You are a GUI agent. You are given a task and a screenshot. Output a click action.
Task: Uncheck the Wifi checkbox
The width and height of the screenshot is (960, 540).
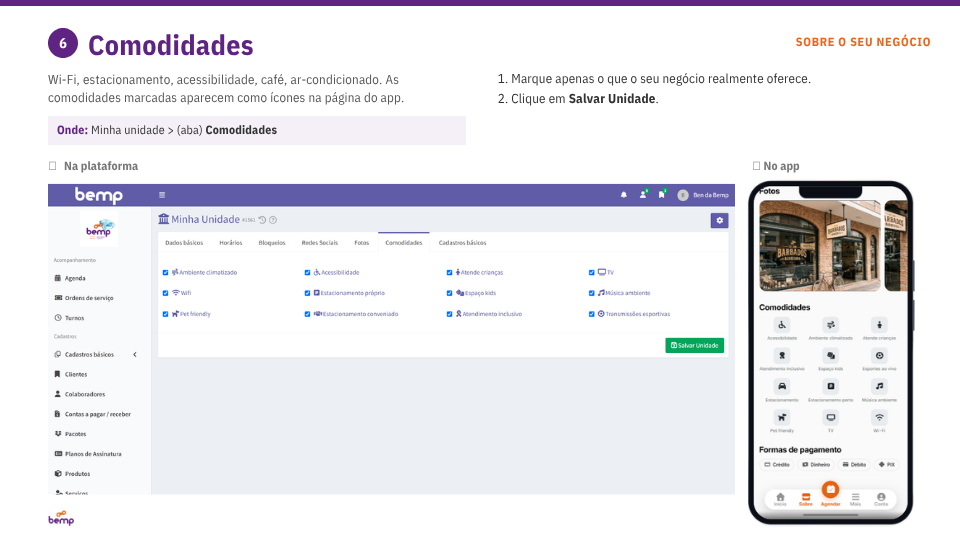coord(165,293)
